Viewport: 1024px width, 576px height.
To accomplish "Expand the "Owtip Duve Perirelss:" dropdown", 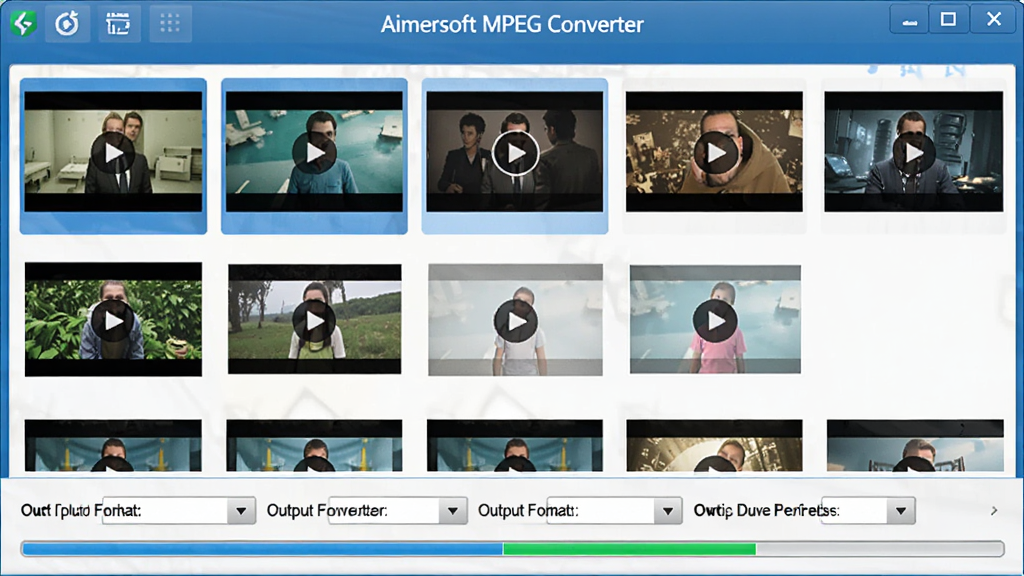I will pyautogui.click(x=901, y=511).
